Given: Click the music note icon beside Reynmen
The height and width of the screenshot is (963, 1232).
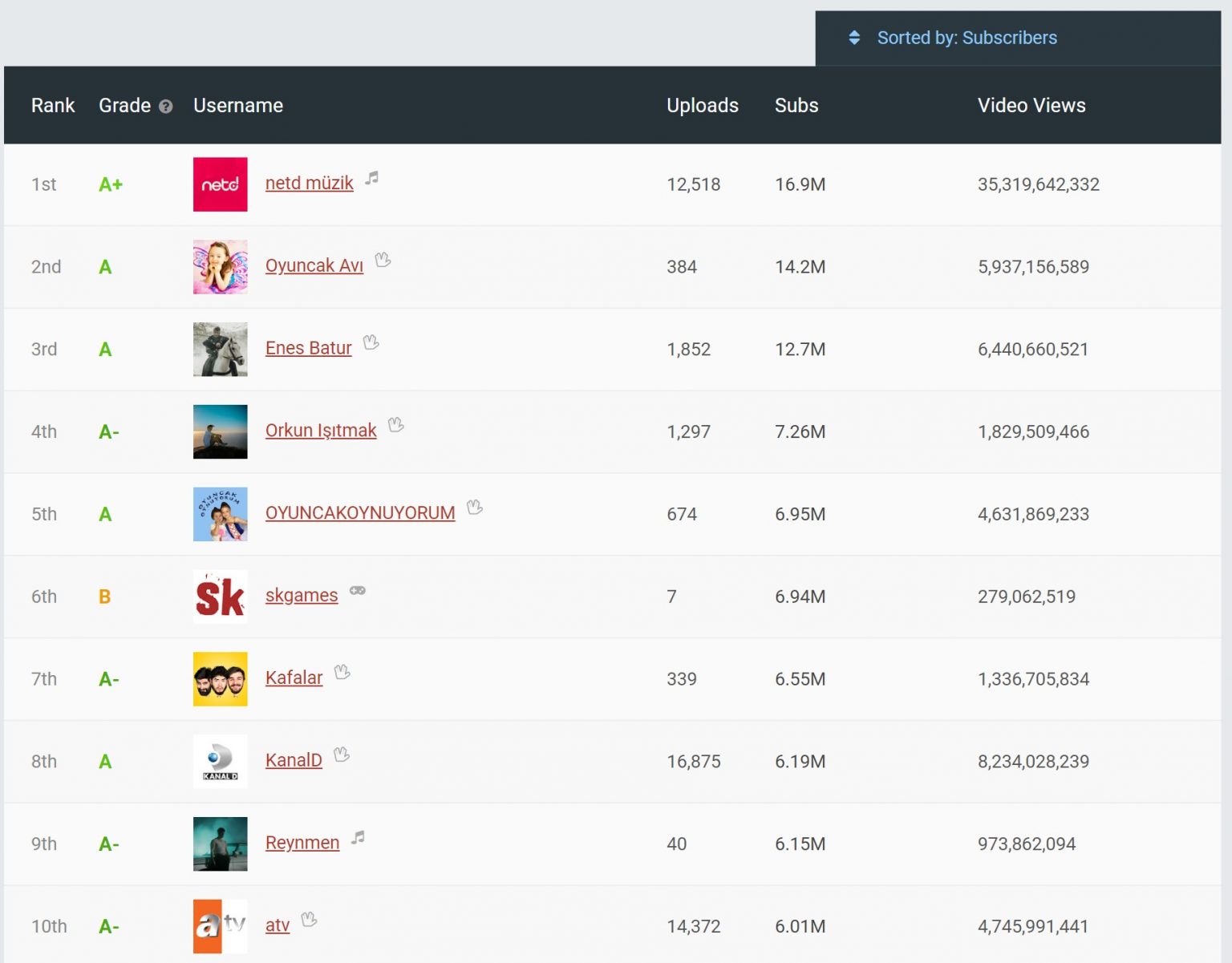Looking at the screenshot, I should coord(358,838).
